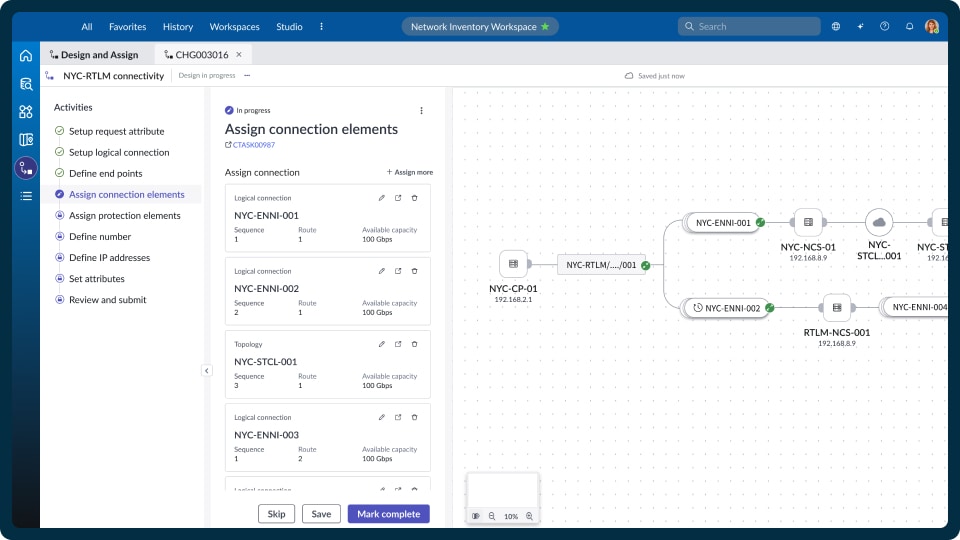
Task: Open the Favorites menu
Action: pos(127,26)
